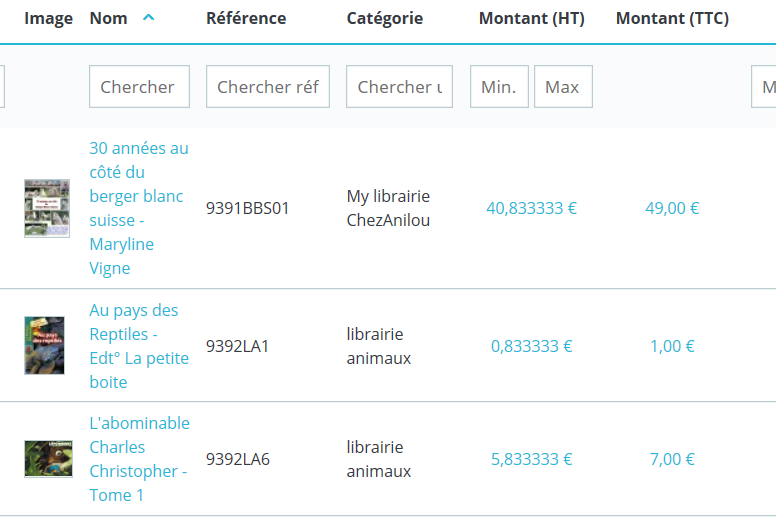776x520 pixels.
Task: Click the L'abominable Charles Christopher thumbnail
Action: click(48, 459)
